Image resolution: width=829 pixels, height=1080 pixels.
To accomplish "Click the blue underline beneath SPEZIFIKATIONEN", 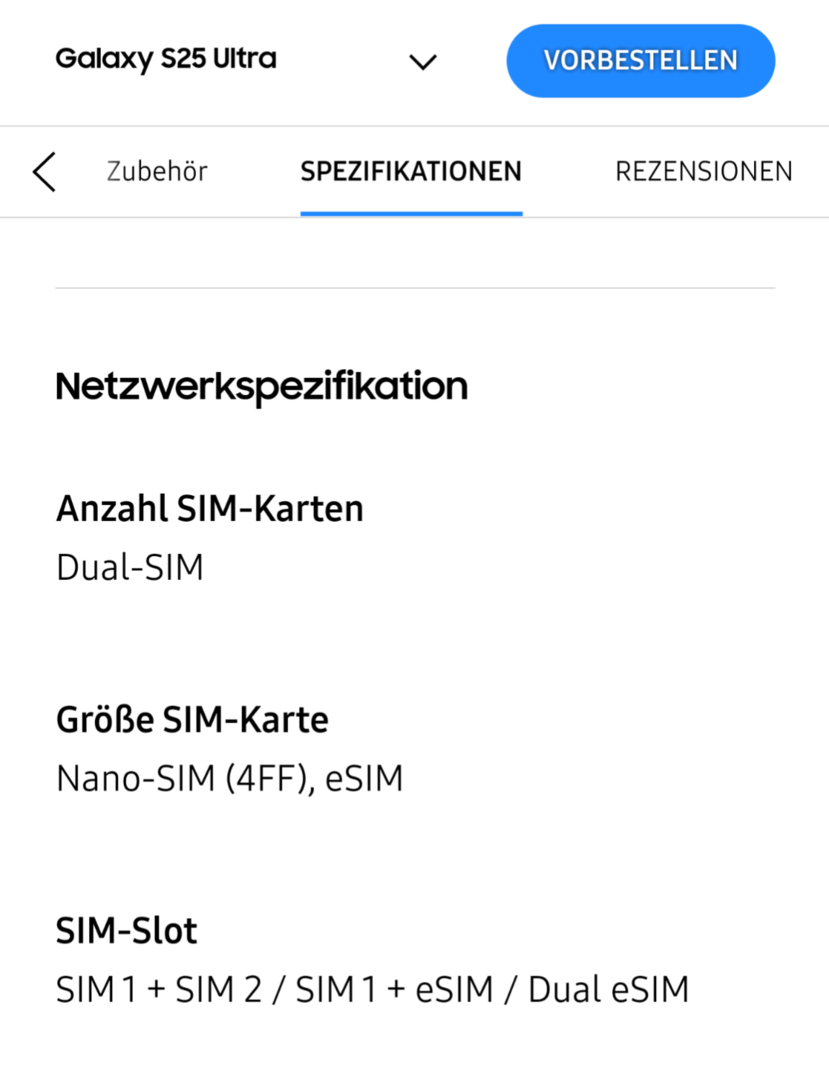I will tap(411, 213).
